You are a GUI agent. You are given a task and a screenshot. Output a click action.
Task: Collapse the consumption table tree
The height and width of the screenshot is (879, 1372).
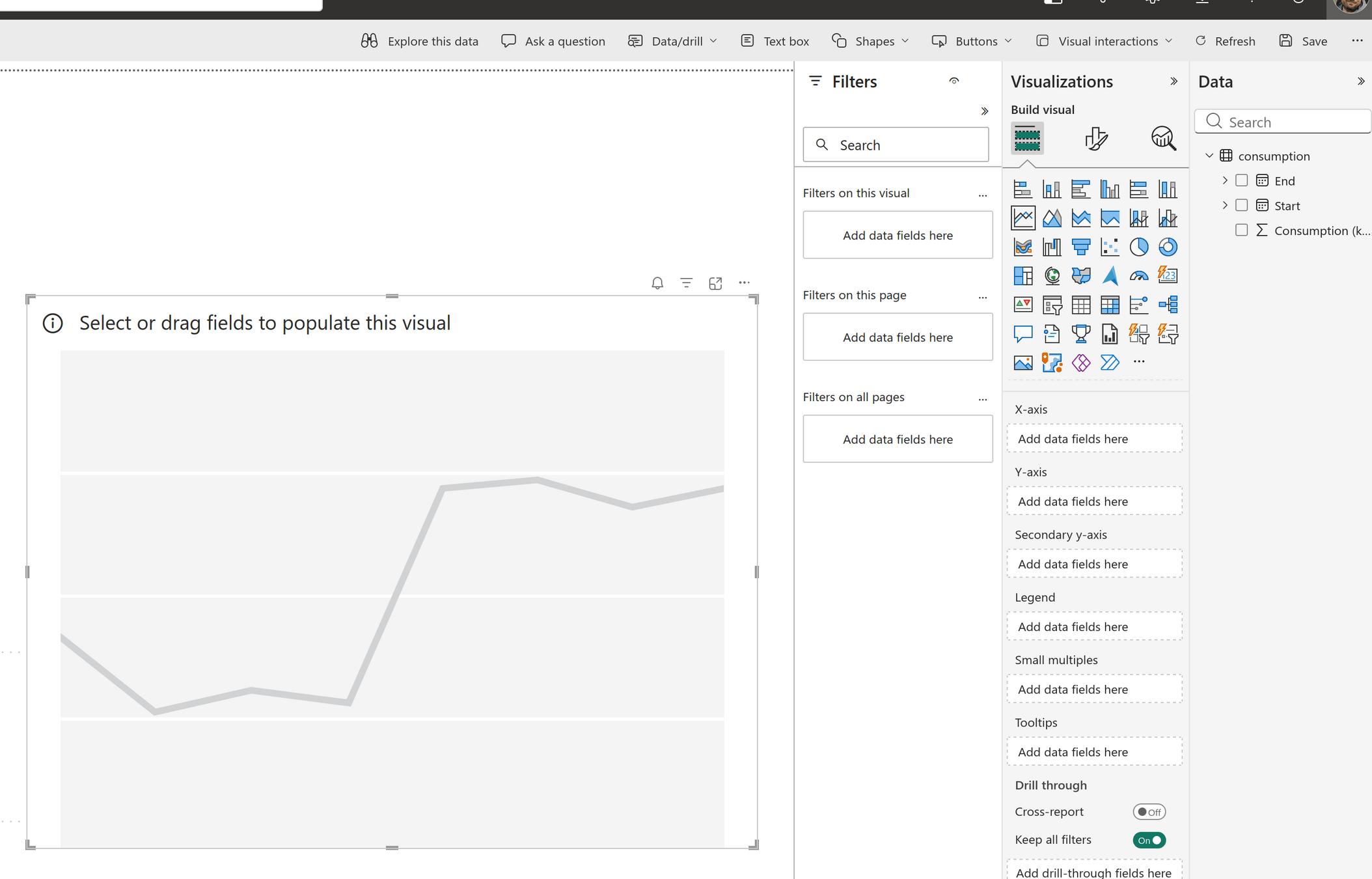(x=1209, y=156)
